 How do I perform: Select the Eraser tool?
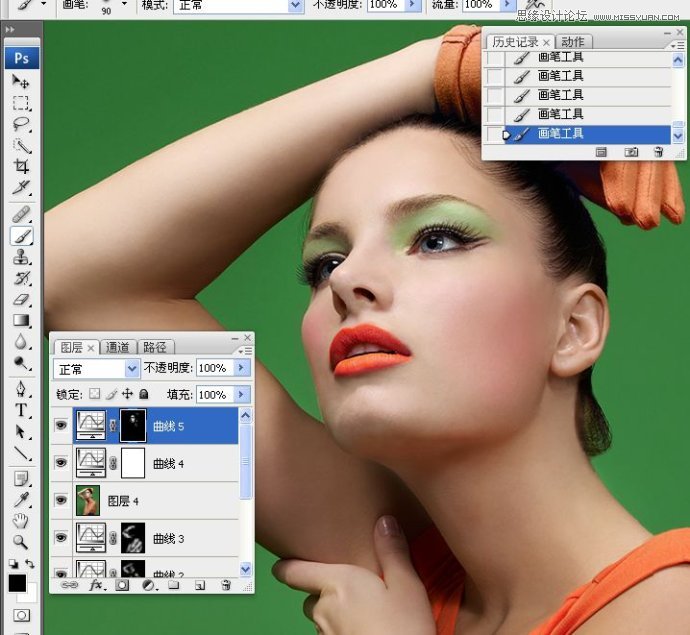coord(20,299)
